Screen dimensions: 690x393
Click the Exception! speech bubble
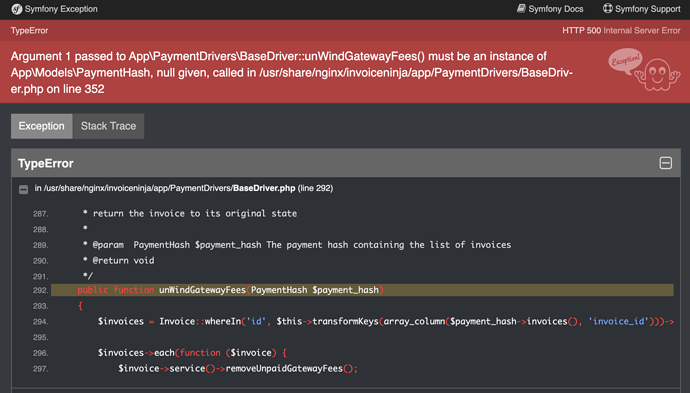pyautogui.click(x=625, y=60)
